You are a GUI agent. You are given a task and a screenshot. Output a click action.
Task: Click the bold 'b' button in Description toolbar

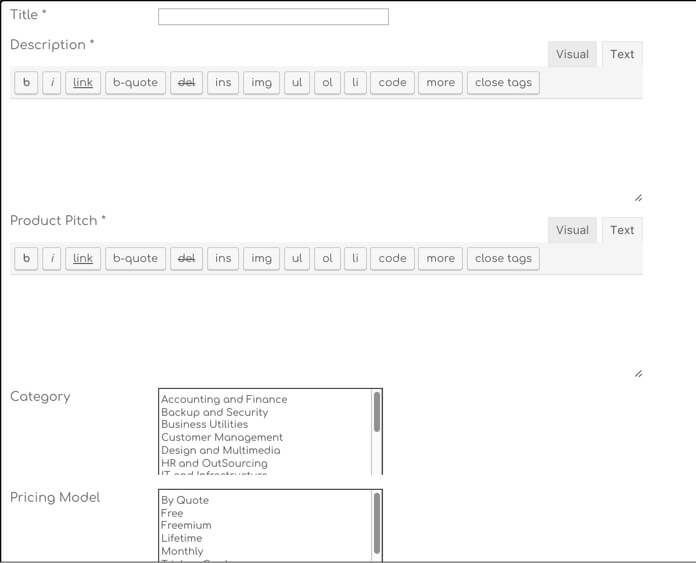pos(26,83)
